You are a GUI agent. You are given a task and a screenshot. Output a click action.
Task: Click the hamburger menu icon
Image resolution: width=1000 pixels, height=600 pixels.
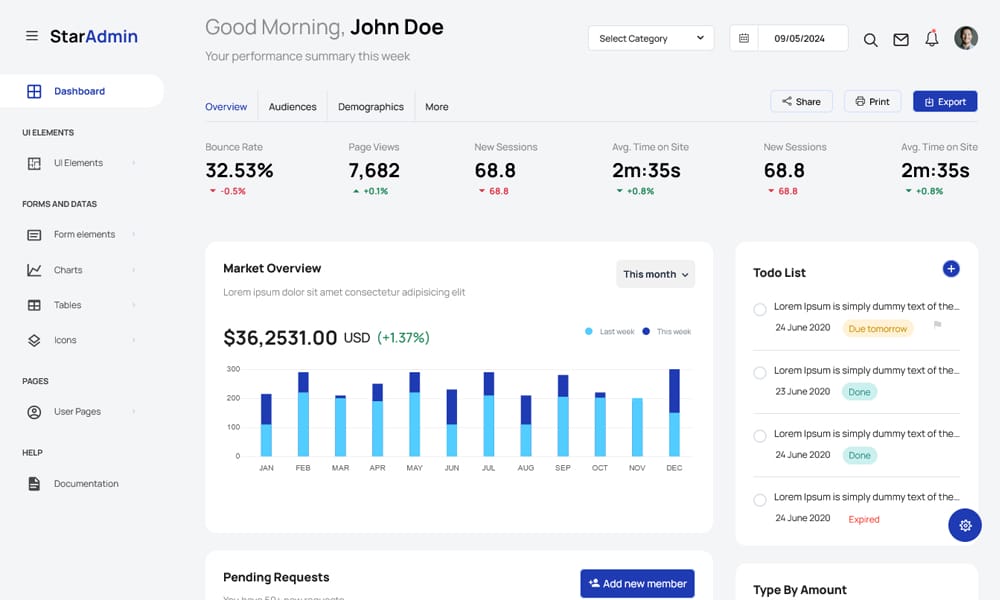point(32,36)
